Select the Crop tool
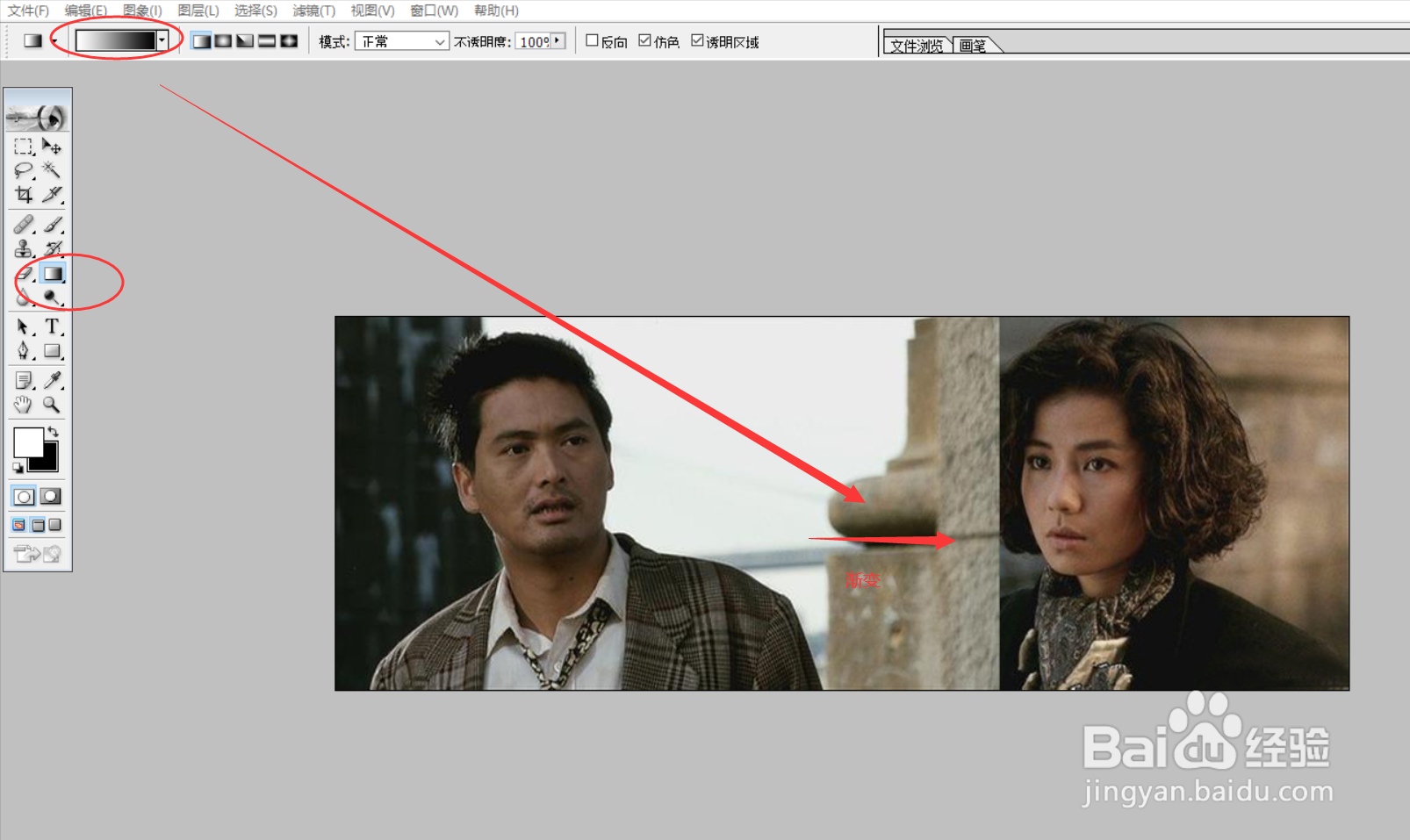Image resolution: width=1410 pixels, height=840 pixels. point(24,194)
